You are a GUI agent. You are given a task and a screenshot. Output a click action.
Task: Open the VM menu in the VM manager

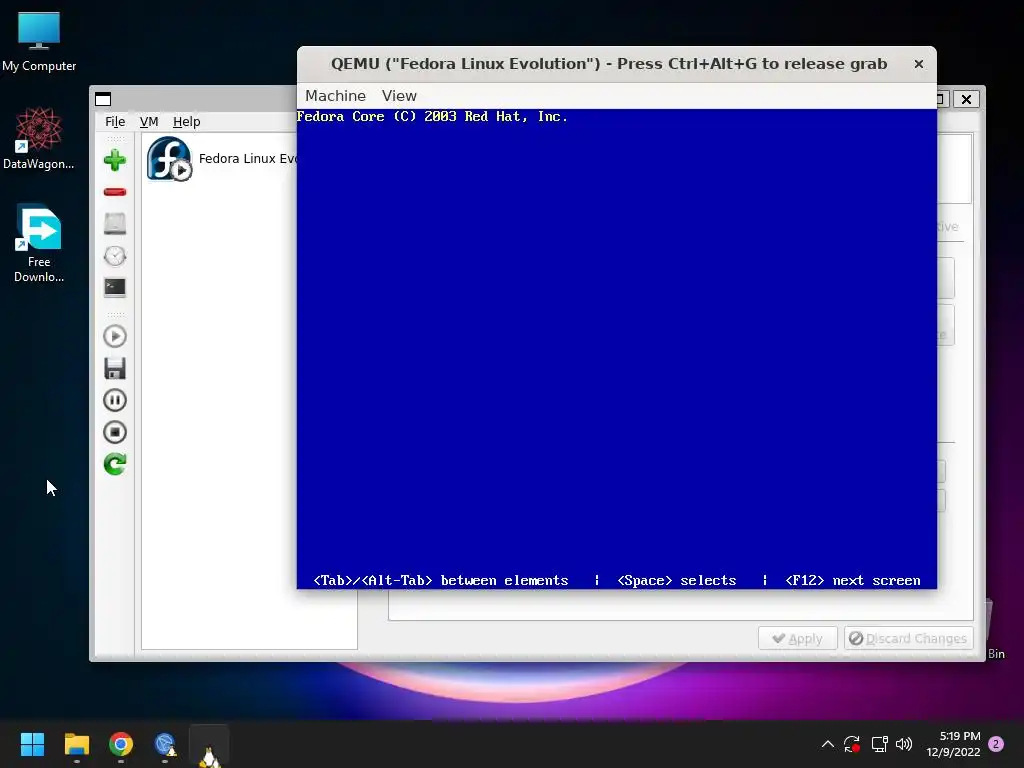click(149, 121)
